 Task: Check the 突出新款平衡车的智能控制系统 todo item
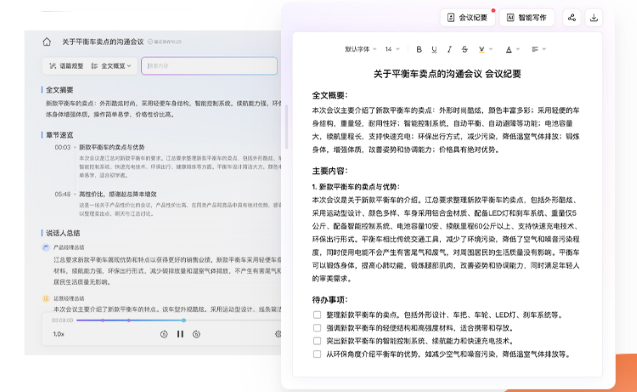pos(317,341)
